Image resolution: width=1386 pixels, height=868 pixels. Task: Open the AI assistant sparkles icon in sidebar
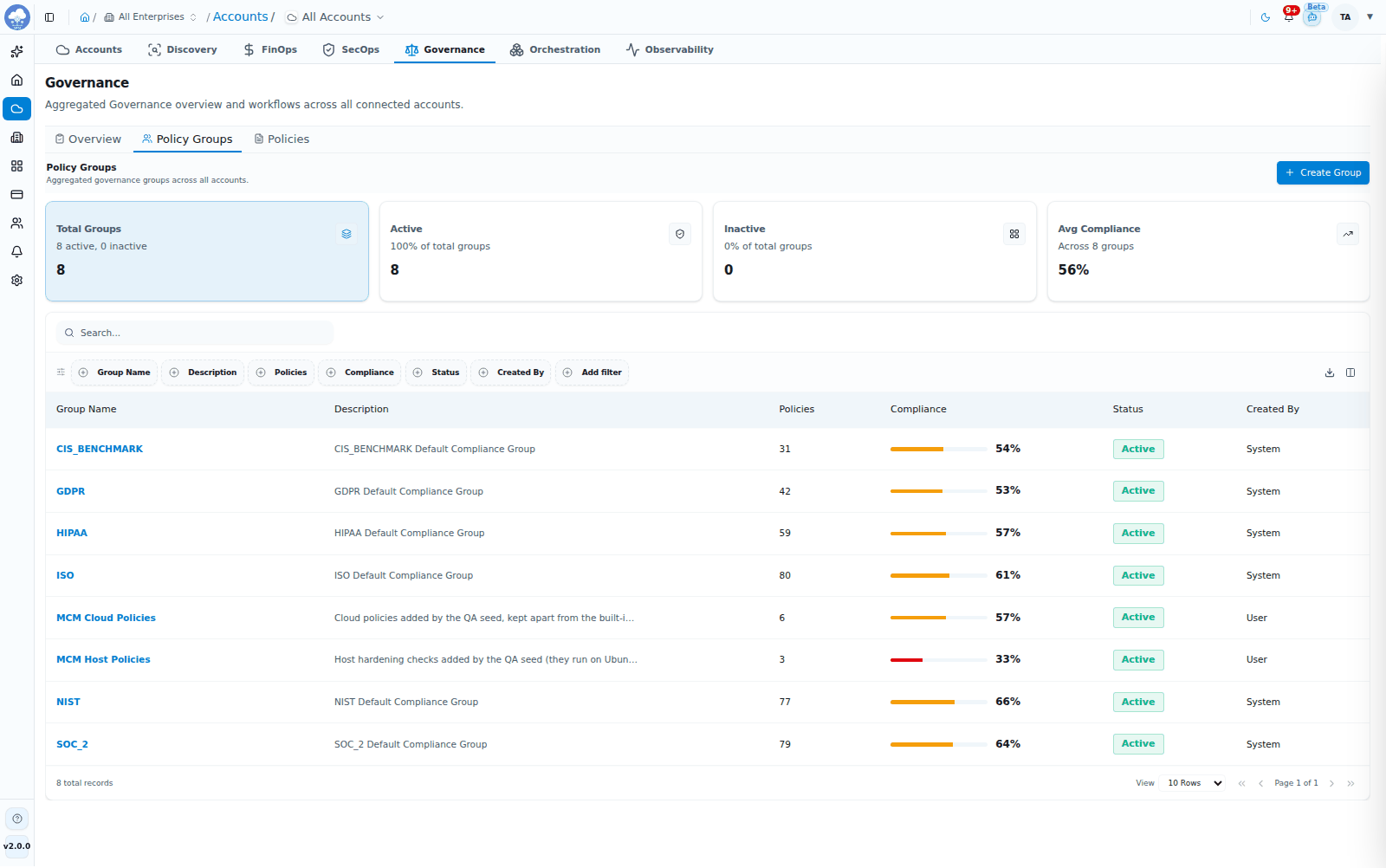(16, 52)
